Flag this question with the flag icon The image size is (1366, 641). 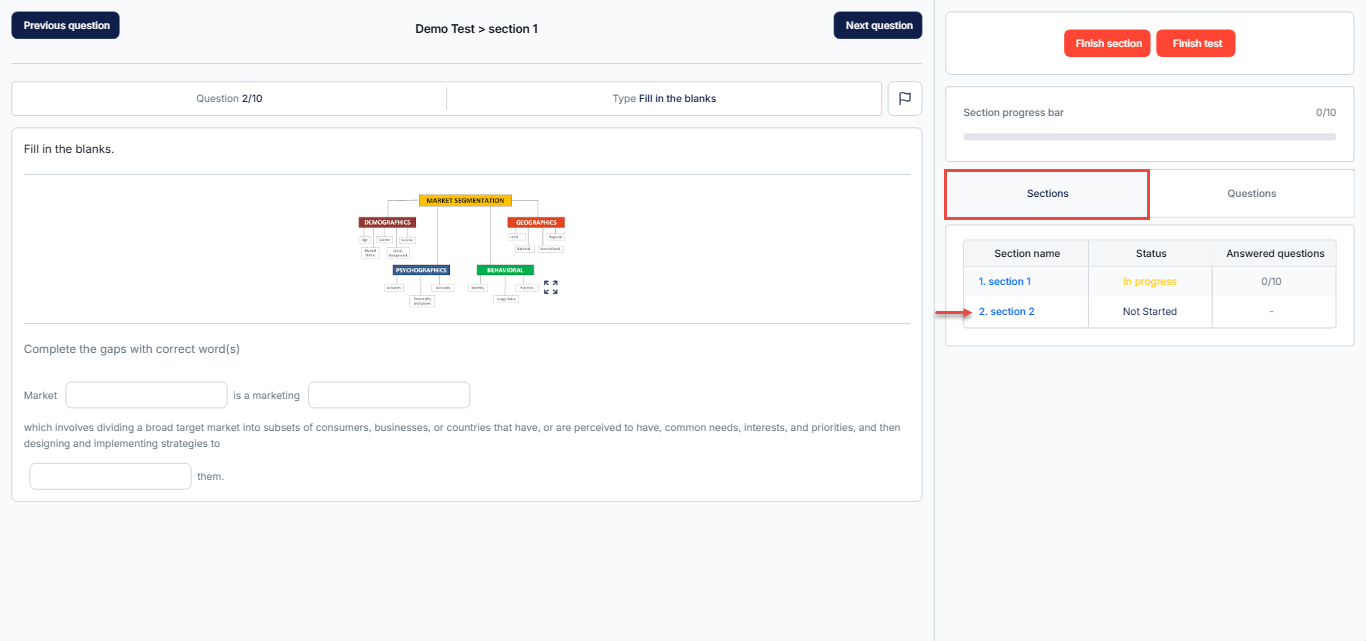(x=904, y=99)
